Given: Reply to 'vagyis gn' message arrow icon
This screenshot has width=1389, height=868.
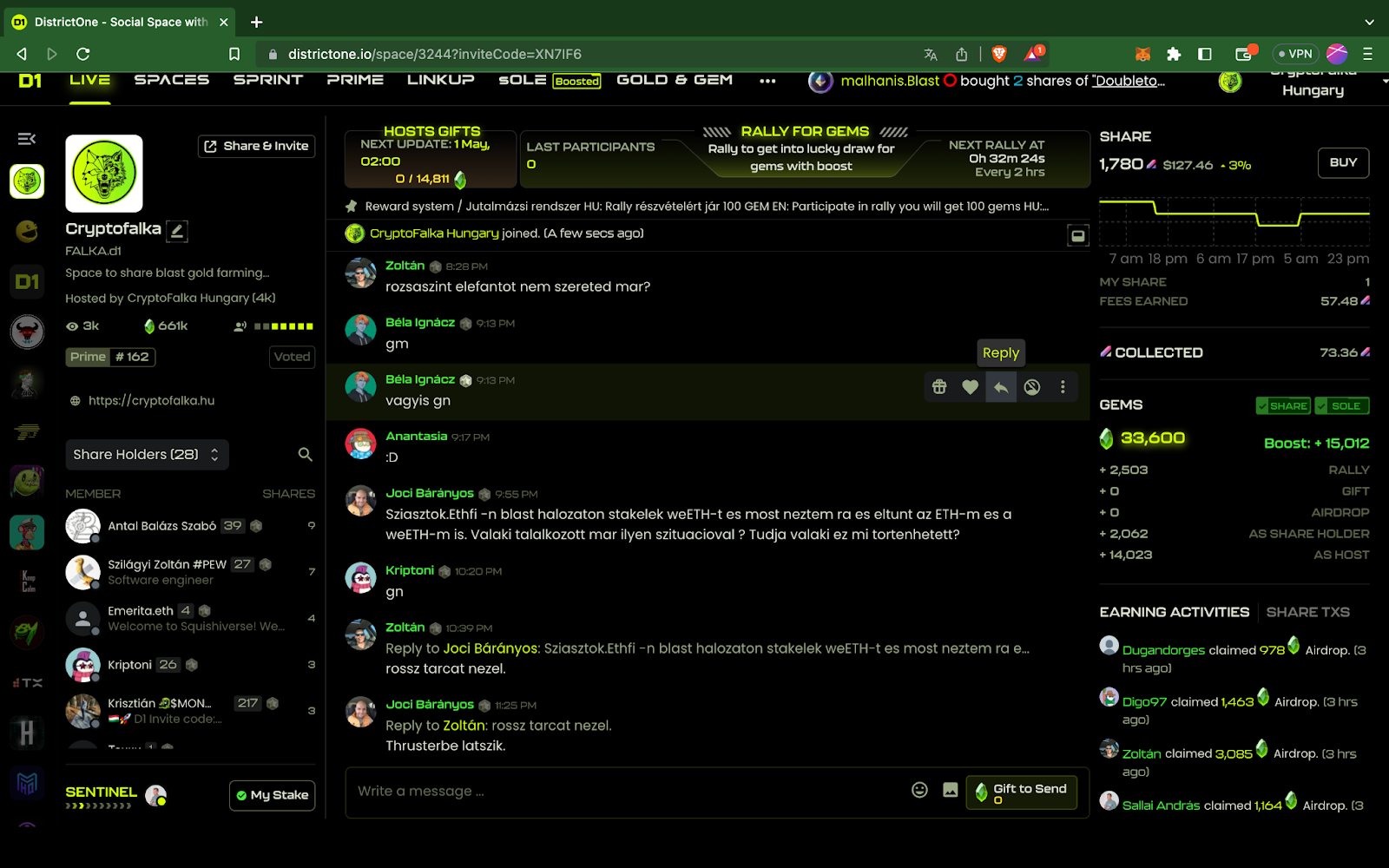Looking at the screenshot, I should (x=1001, y=387).
